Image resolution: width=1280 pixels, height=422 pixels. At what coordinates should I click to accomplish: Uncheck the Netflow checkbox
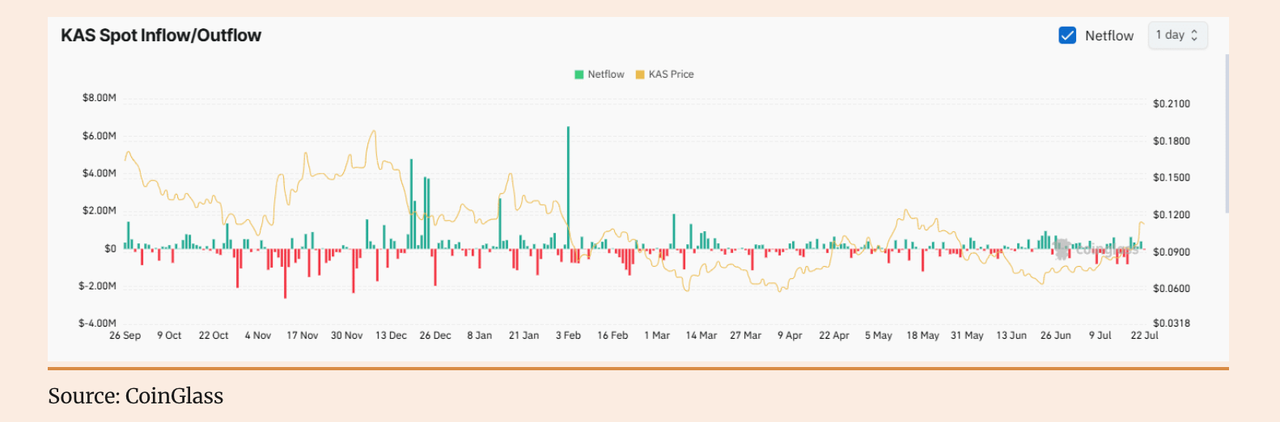point(1067,36)
